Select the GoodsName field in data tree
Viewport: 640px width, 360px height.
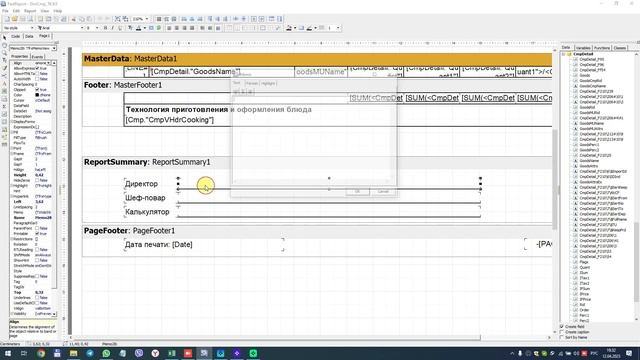point(589,161)
